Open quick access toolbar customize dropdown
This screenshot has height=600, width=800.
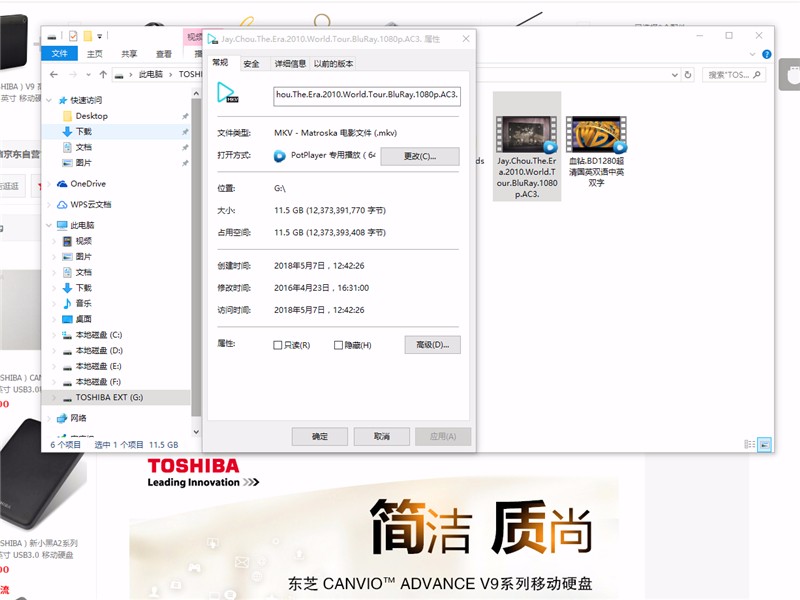[99, 36]
